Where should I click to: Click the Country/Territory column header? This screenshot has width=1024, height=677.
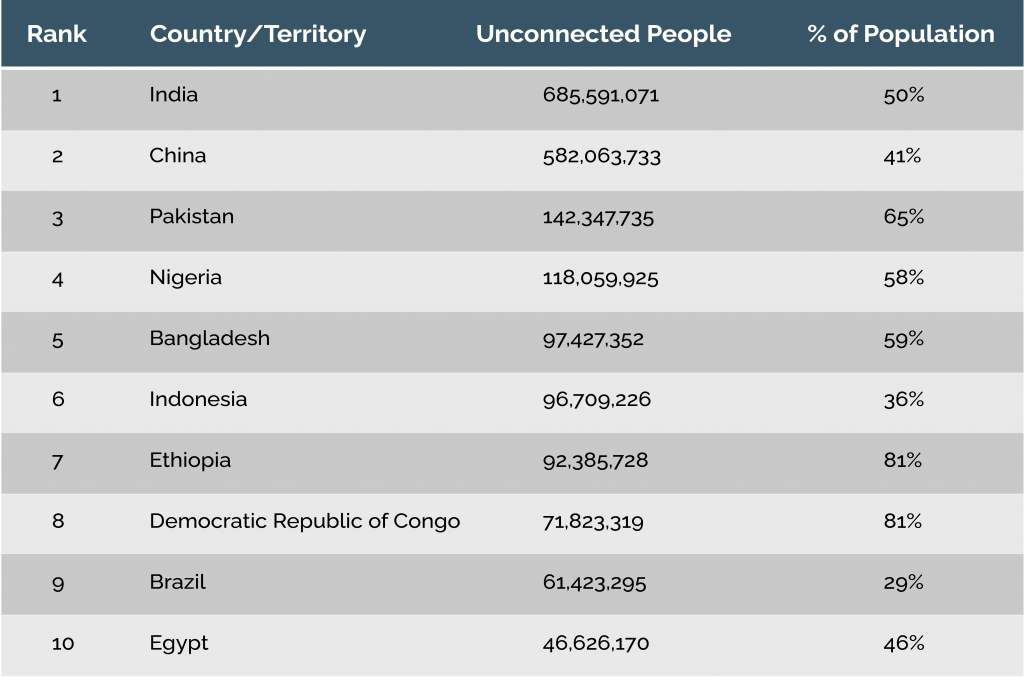click(x=258, y=34)
